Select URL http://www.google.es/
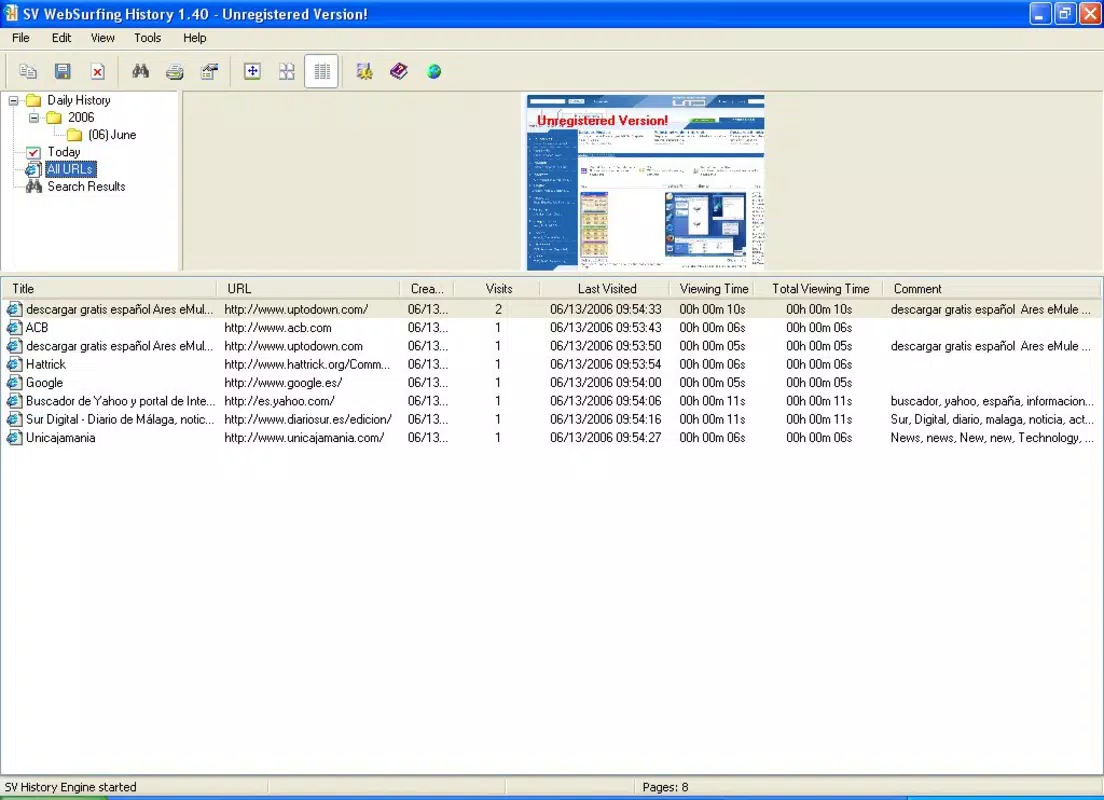Viewport: 1104px width, 800px height. coord(283,382)
